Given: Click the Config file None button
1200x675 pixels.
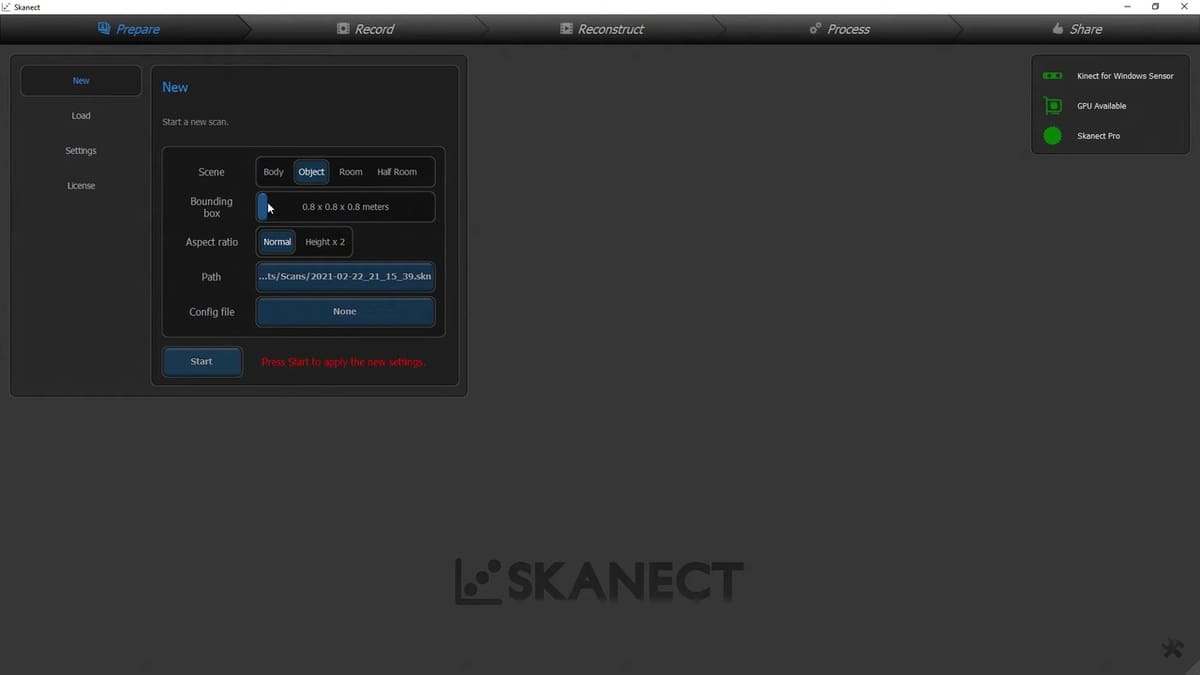Looking at the screenshot, I should pyautogui.click(x=345, y=312).
